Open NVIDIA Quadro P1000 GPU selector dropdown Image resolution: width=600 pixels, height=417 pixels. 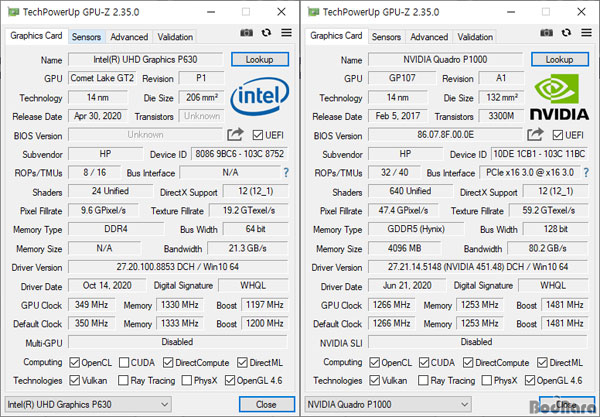(388, 404)
